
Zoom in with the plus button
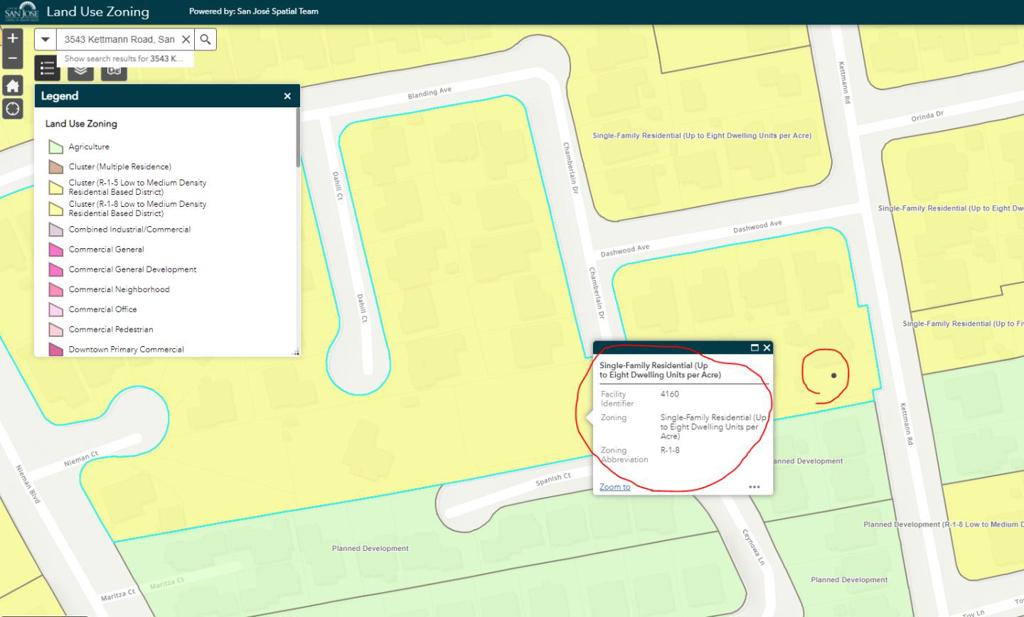[12, 39]
